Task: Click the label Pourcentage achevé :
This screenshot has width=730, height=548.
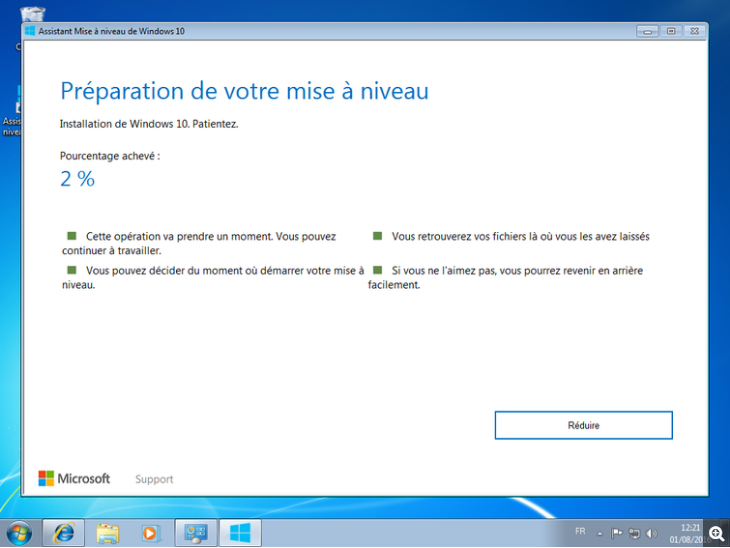Action: [x=110, y=156]
